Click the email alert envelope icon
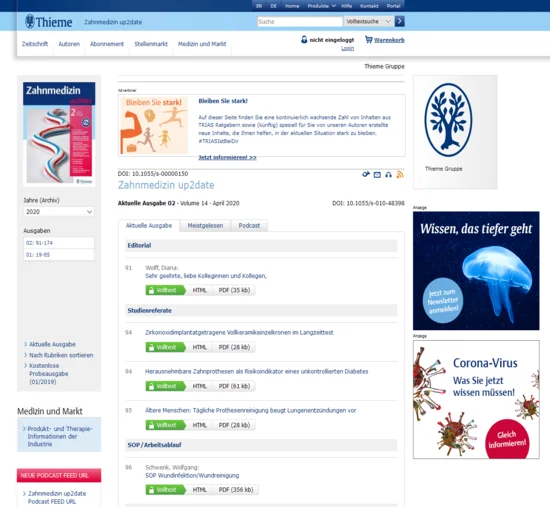Viewport: 550px width, 507px height. click(x=377, y=174)
